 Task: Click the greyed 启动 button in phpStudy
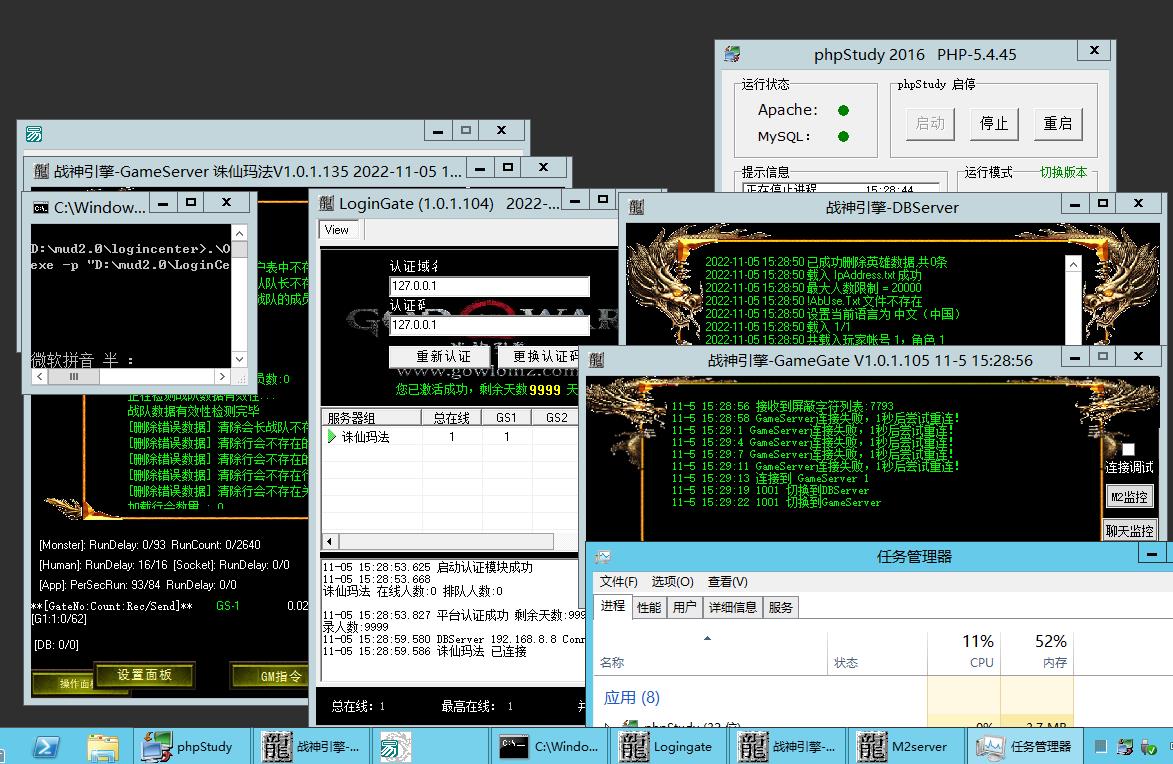[931, 123]
